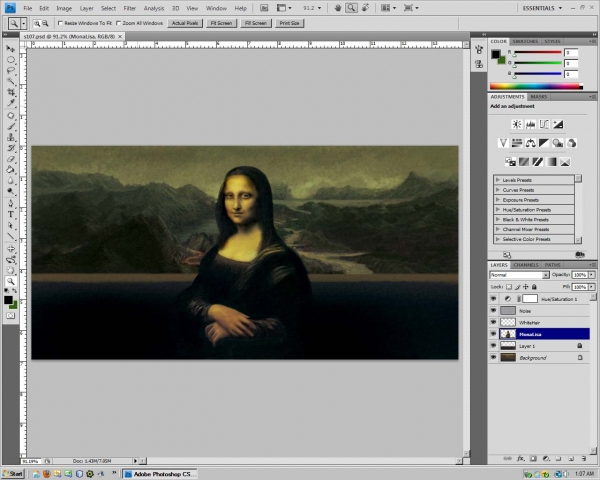Viewport: 600px width, 480px height.
Task: Hide the Hue/Saturation 1 layer
Action: point(493,299)
